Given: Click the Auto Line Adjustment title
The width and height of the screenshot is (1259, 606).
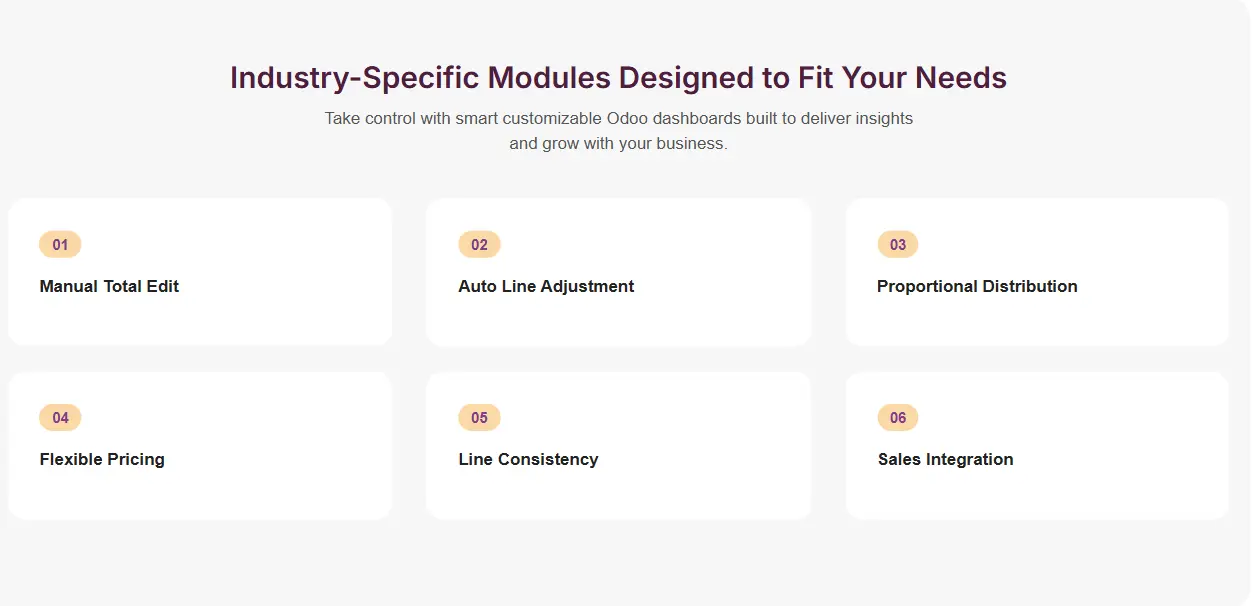Looking at the screenshot, I should point(546,286).
